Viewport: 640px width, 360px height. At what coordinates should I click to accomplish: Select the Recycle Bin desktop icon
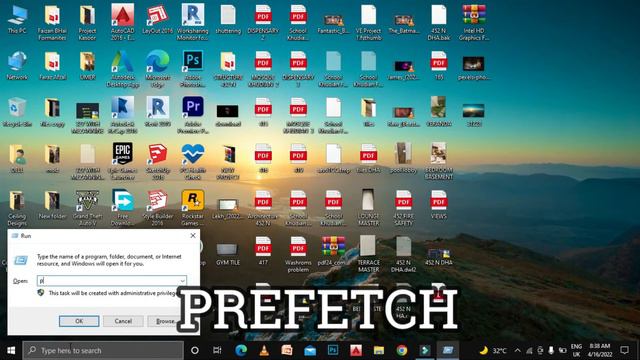coord(17,112)
